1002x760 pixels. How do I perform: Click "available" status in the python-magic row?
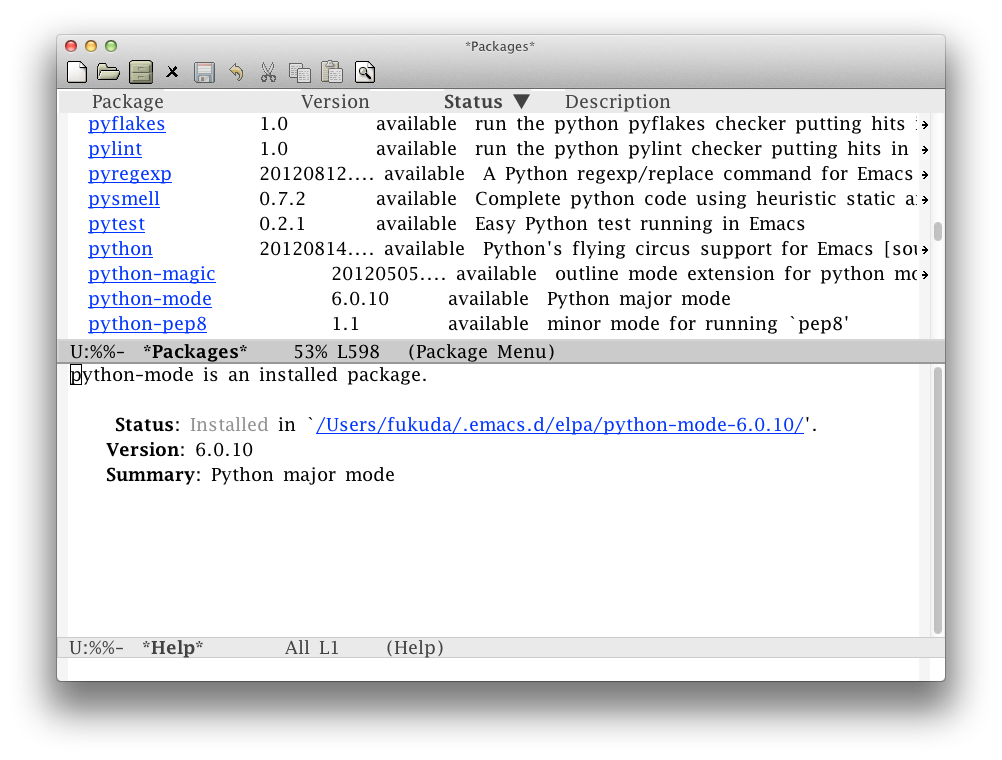click(x=496, y=274)
